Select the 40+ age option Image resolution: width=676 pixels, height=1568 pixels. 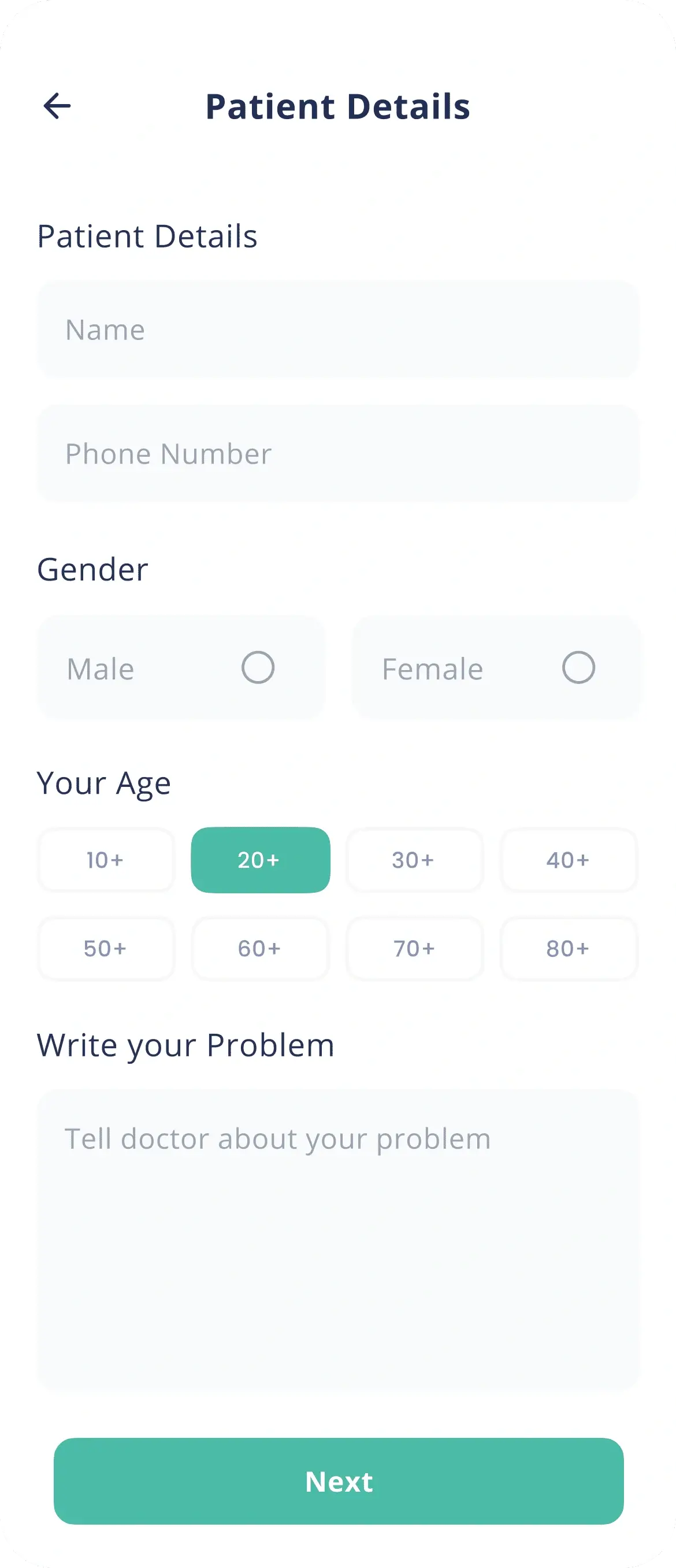coord(569,860)
